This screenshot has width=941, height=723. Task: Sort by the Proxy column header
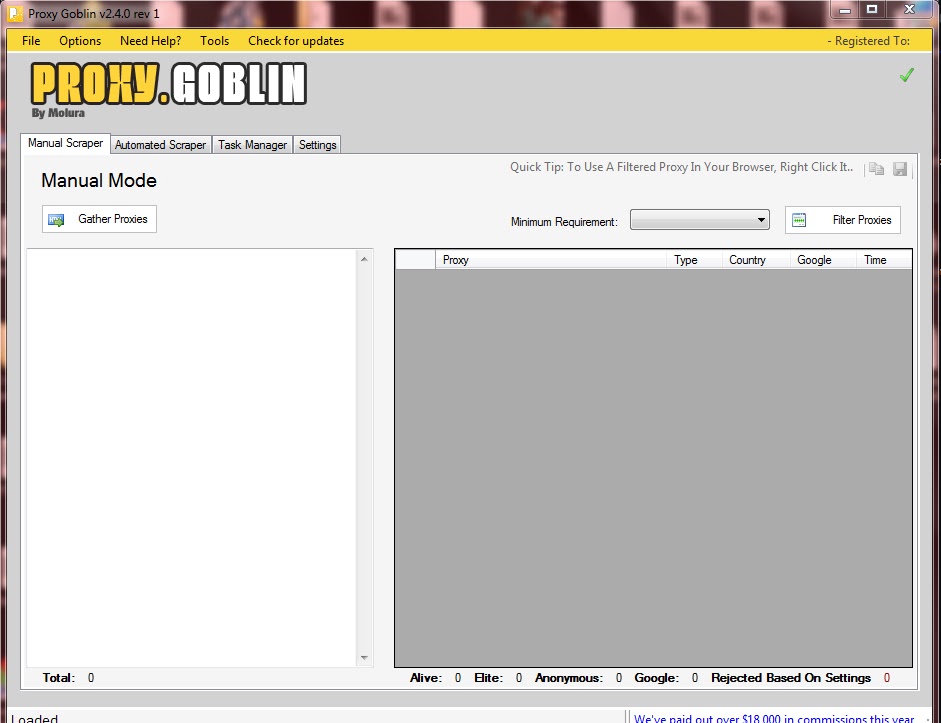[x=551, y=260]
